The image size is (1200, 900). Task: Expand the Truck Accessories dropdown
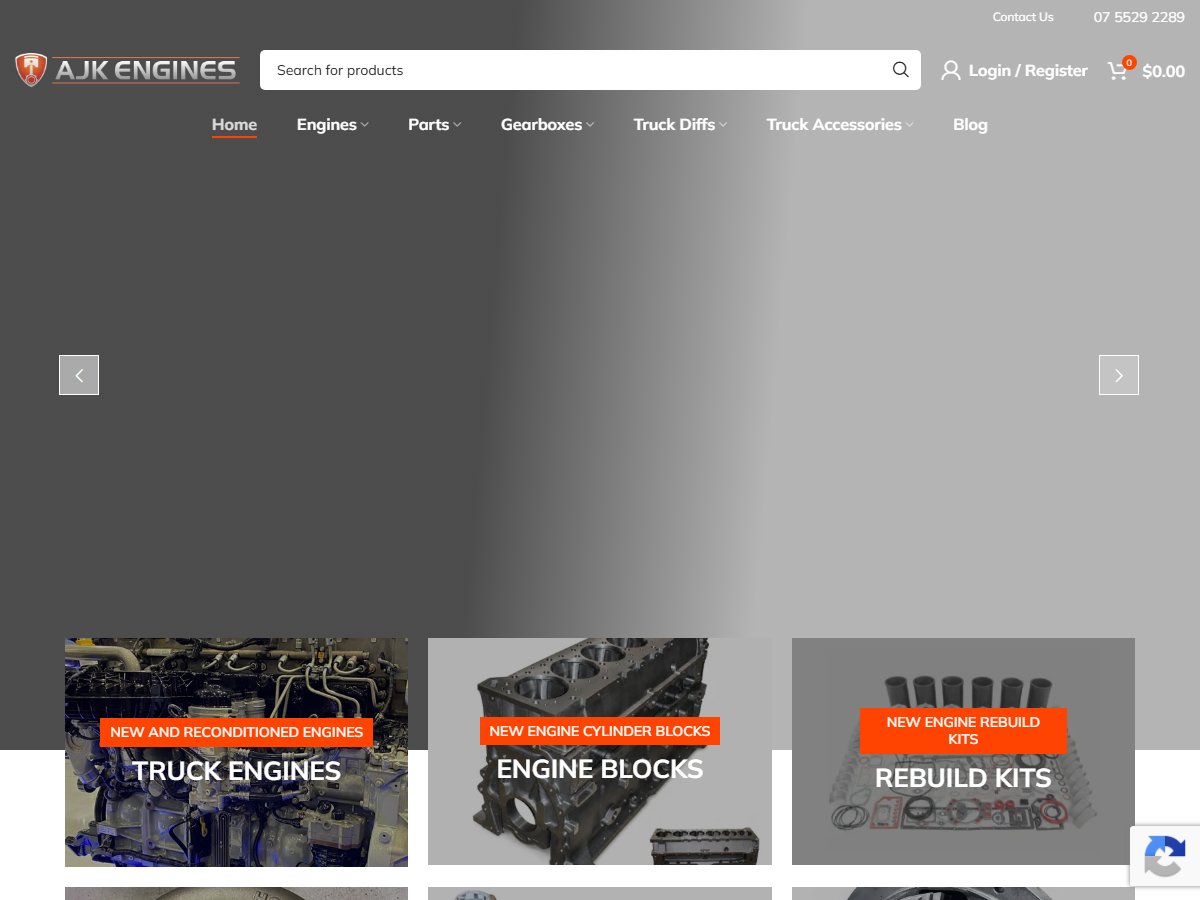pos(840,124)
